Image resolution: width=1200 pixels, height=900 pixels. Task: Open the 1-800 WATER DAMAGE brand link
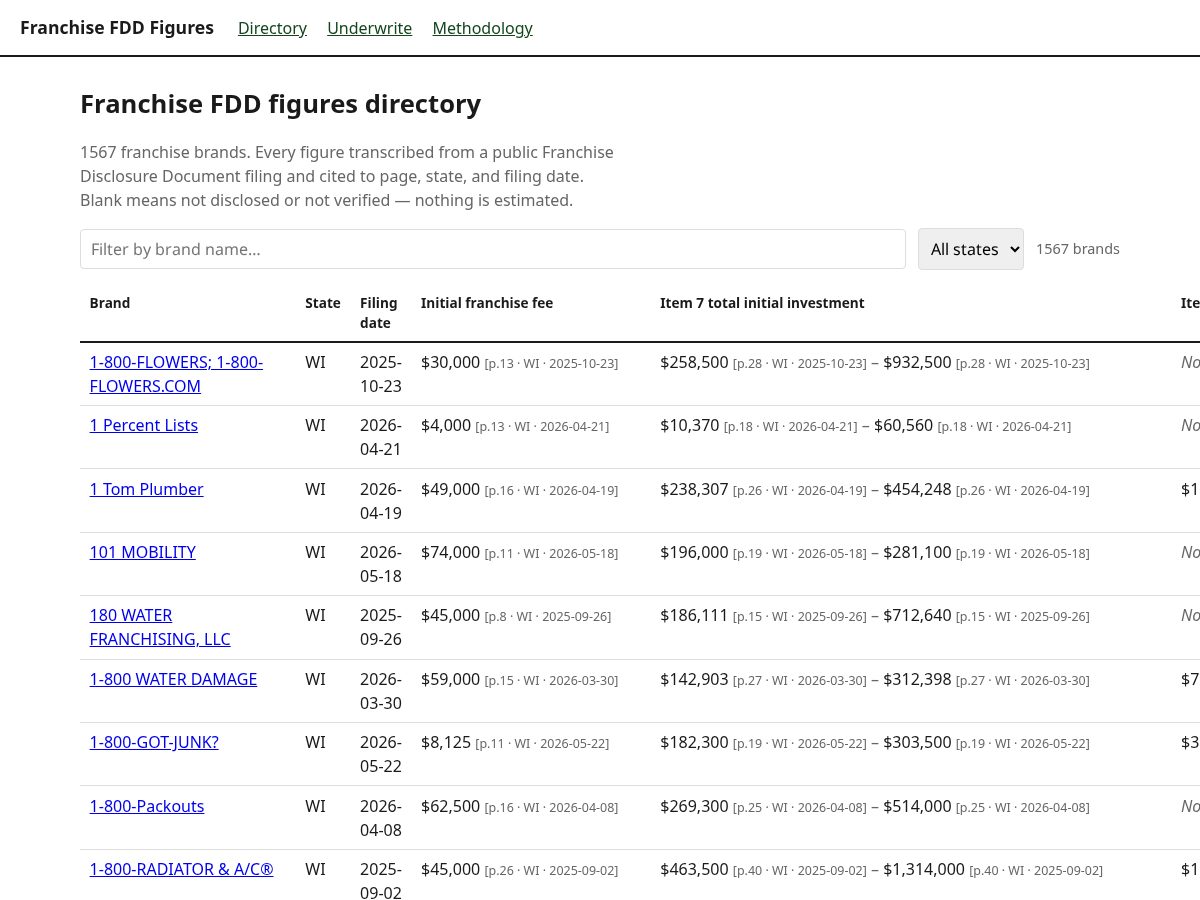173,679
